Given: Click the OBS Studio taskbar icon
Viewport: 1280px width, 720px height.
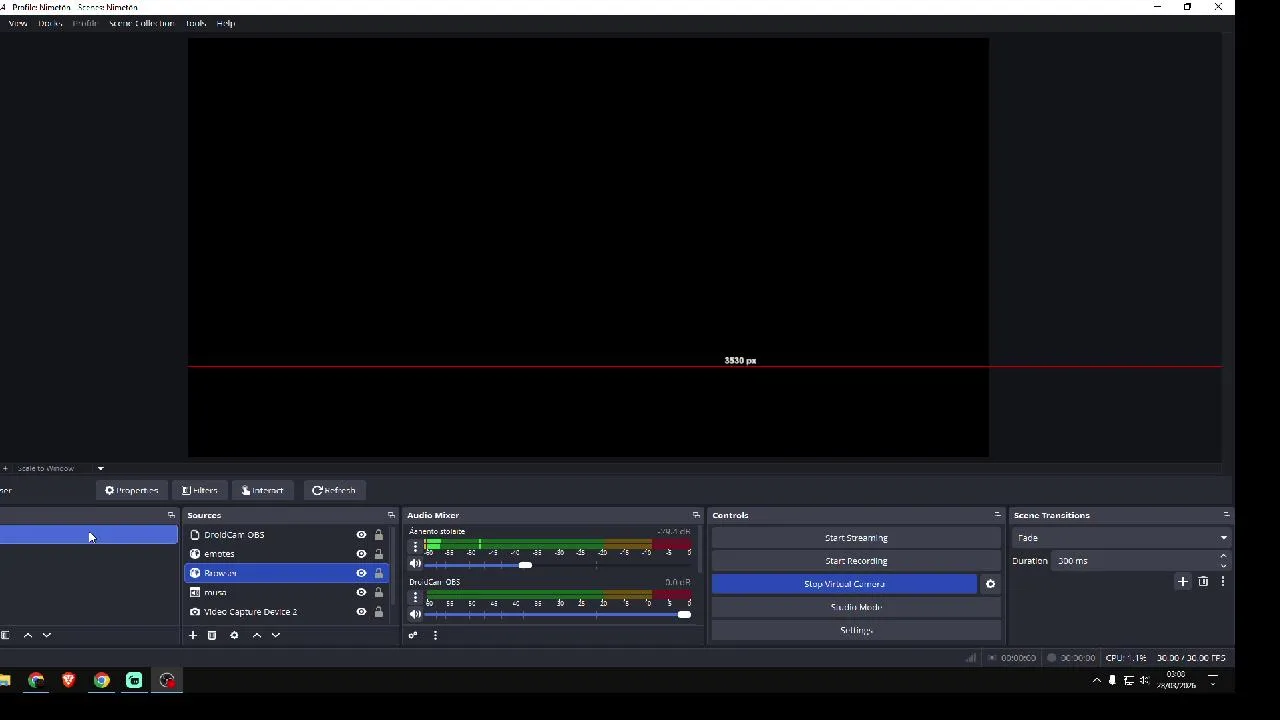Looking at the screenshot, I should [x=167, y=681].
